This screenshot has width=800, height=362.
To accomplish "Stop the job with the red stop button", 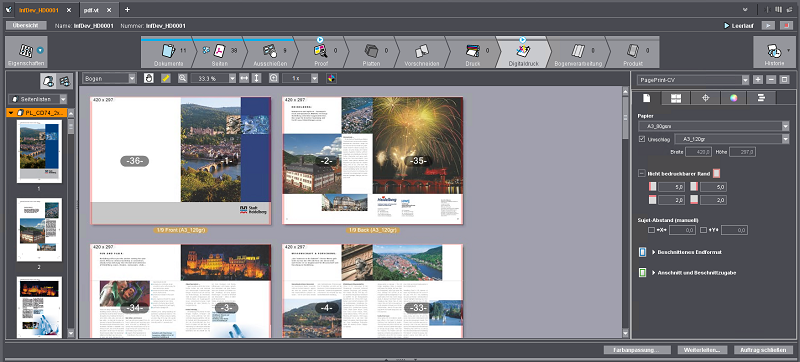I will click(x=785, y=25).
